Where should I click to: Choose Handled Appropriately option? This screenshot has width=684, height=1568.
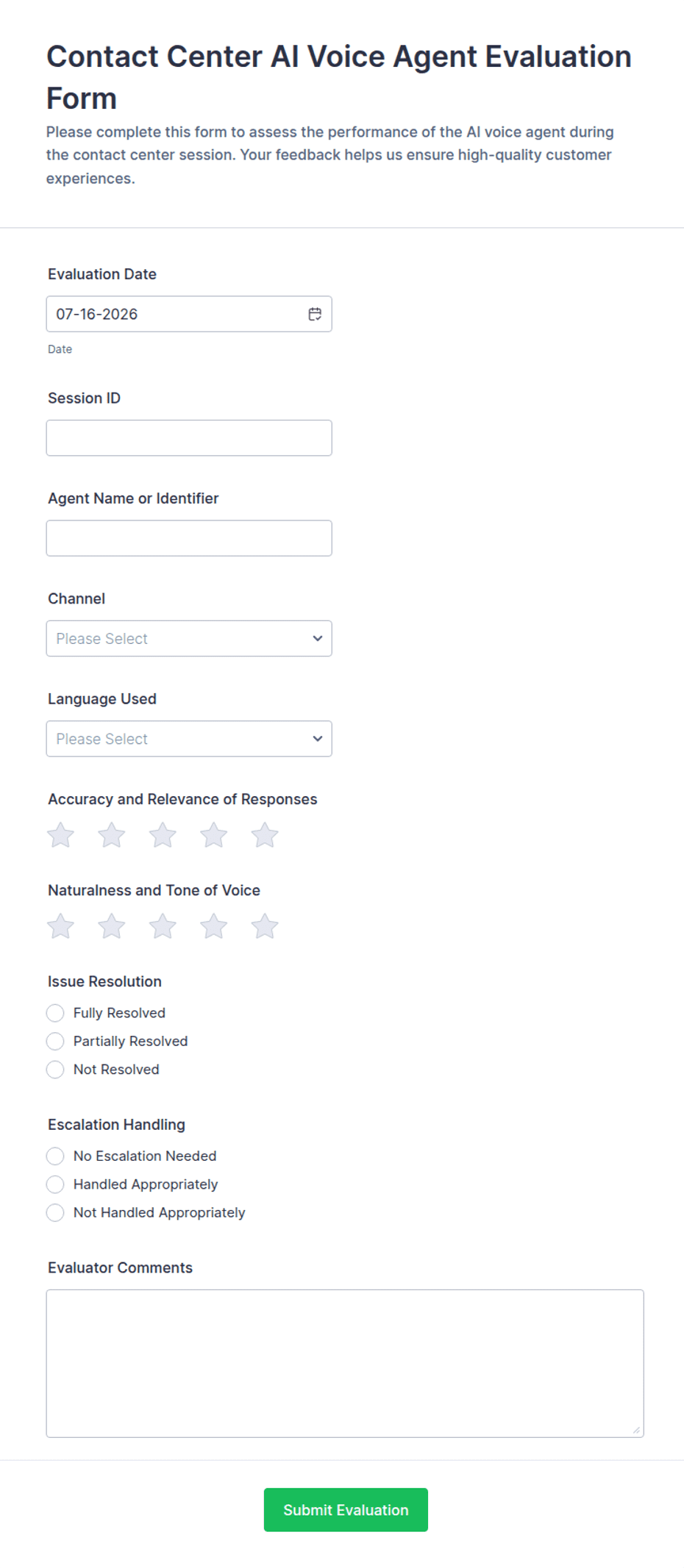(x=55, y=1184)
